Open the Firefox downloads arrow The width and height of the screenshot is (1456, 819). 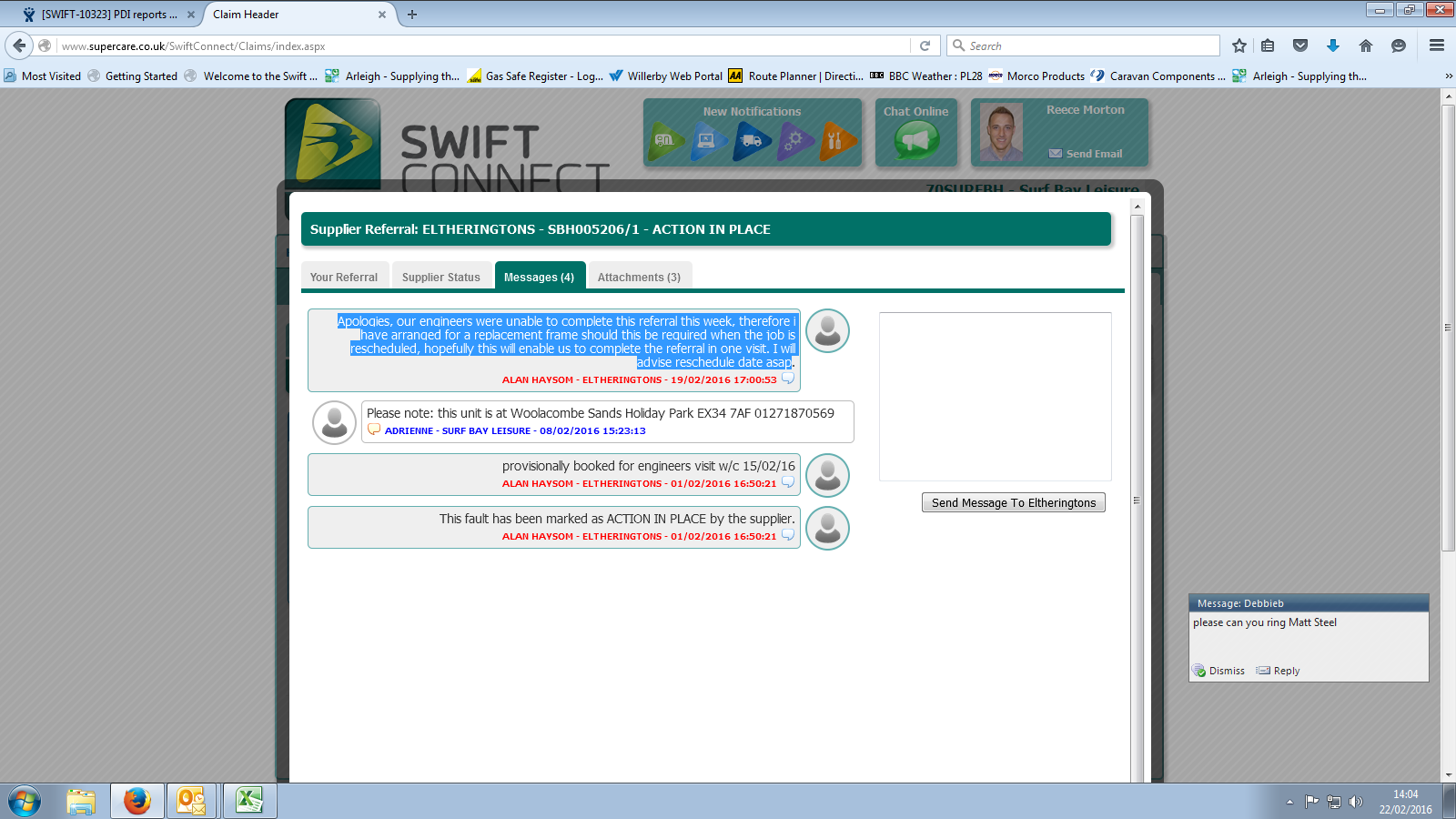click(1333, 45)
